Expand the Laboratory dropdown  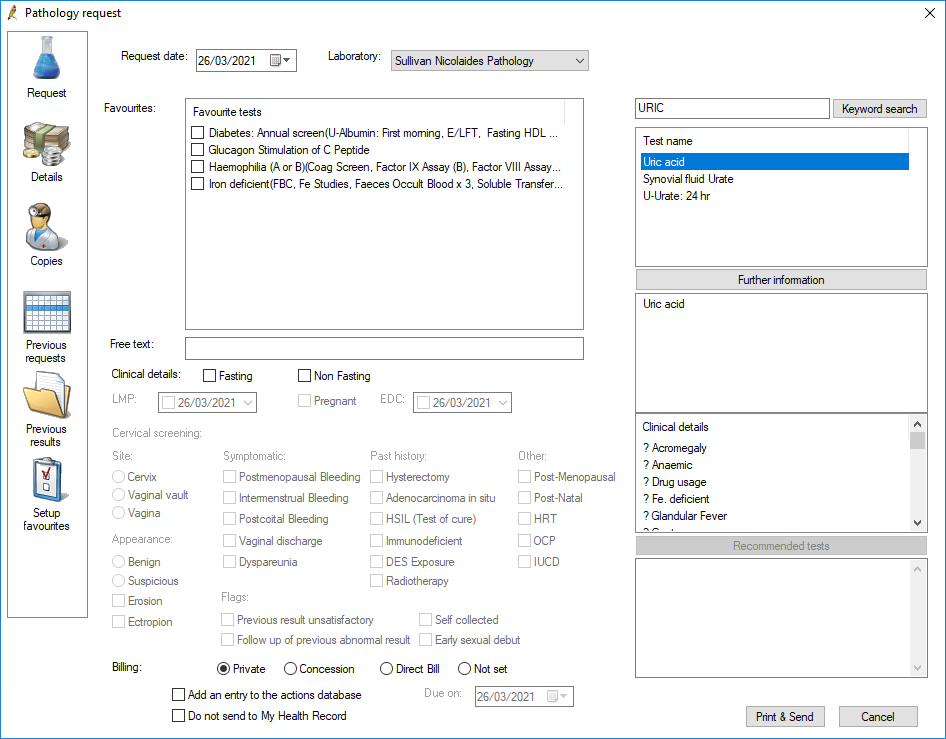[x=580, y=61]
